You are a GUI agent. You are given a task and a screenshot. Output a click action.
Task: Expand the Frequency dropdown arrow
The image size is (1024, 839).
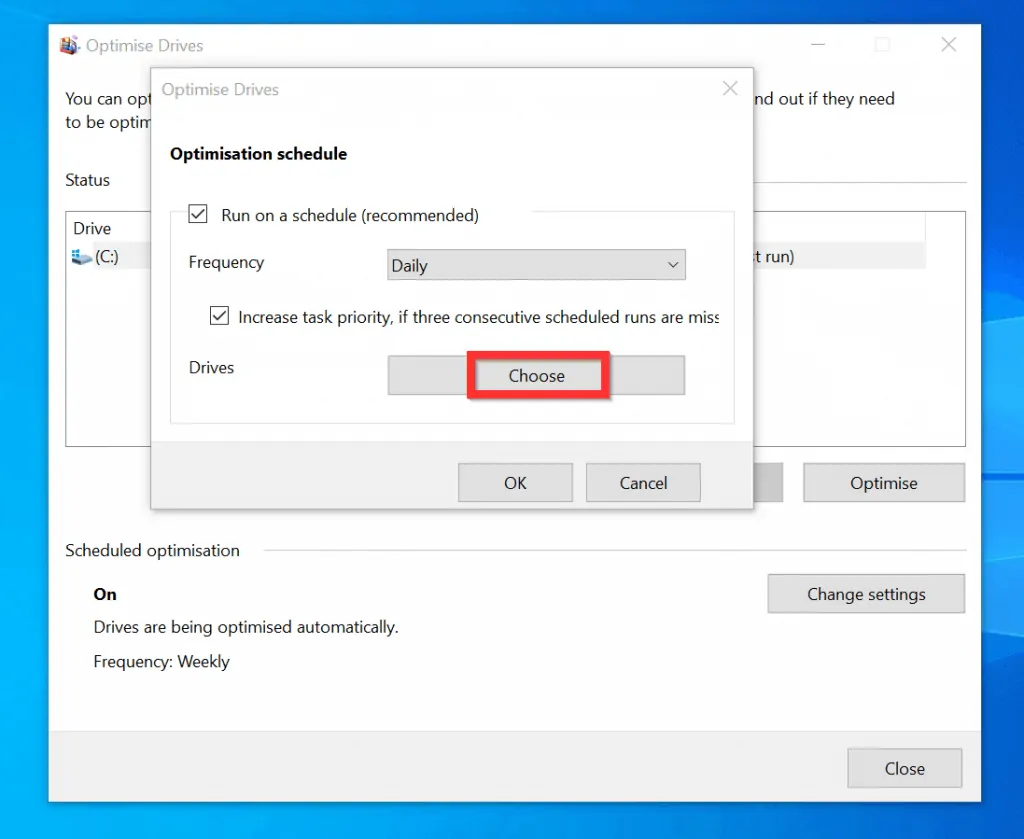(x=674, y=265)
